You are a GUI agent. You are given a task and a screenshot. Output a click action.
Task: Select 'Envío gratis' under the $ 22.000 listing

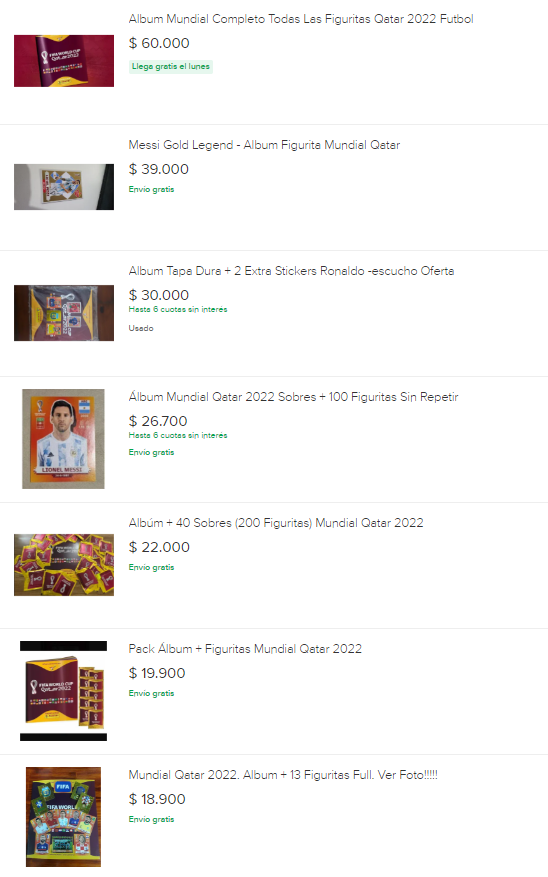[152, 567]
